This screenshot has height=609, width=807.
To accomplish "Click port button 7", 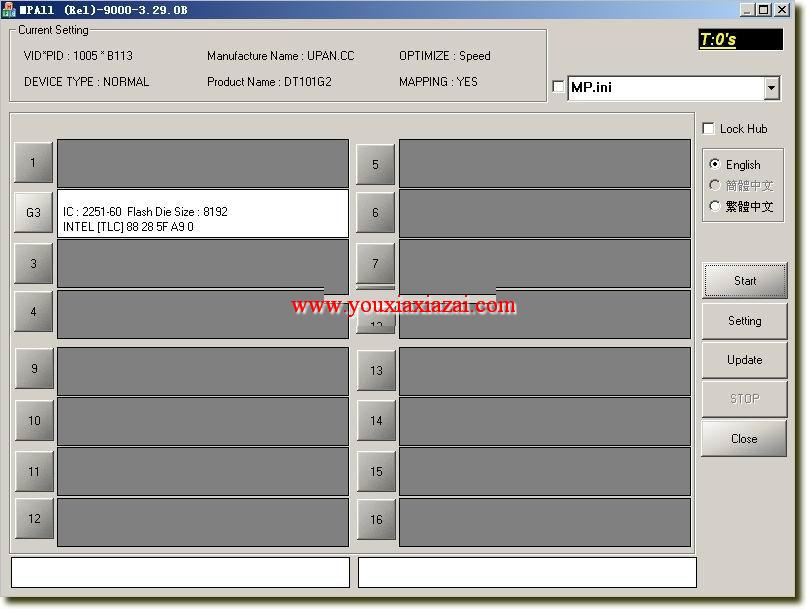I will coord(376,264).
